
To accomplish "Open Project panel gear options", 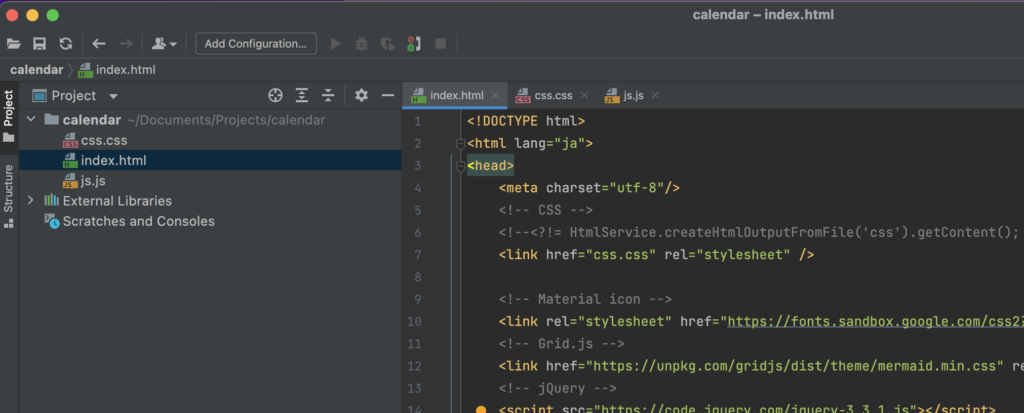I will (361, 95).
